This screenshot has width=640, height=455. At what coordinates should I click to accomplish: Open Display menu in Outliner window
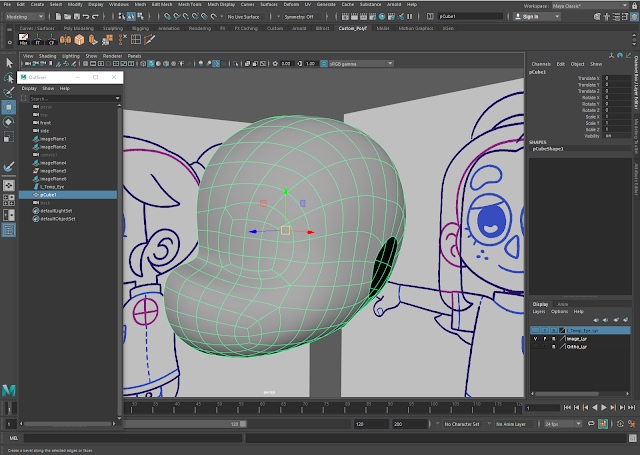click(29, 88)
